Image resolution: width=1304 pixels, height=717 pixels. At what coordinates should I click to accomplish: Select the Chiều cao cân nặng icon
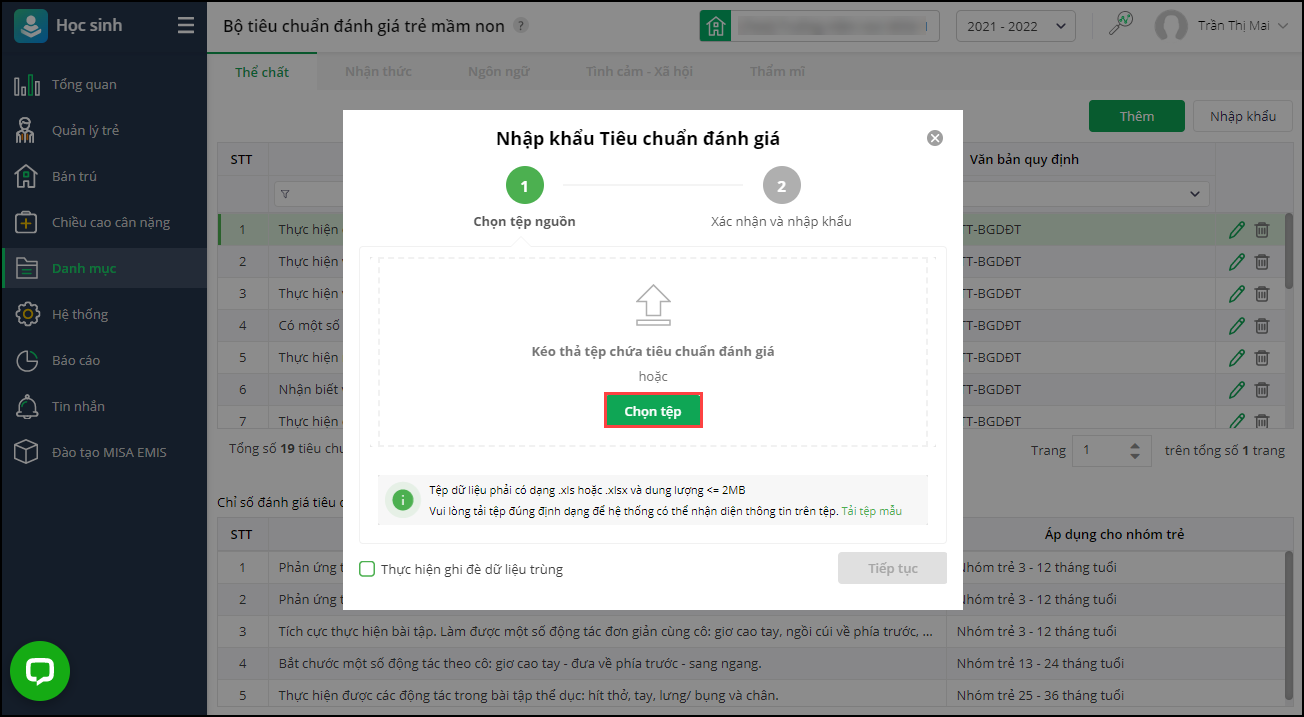tap(27, 222)
